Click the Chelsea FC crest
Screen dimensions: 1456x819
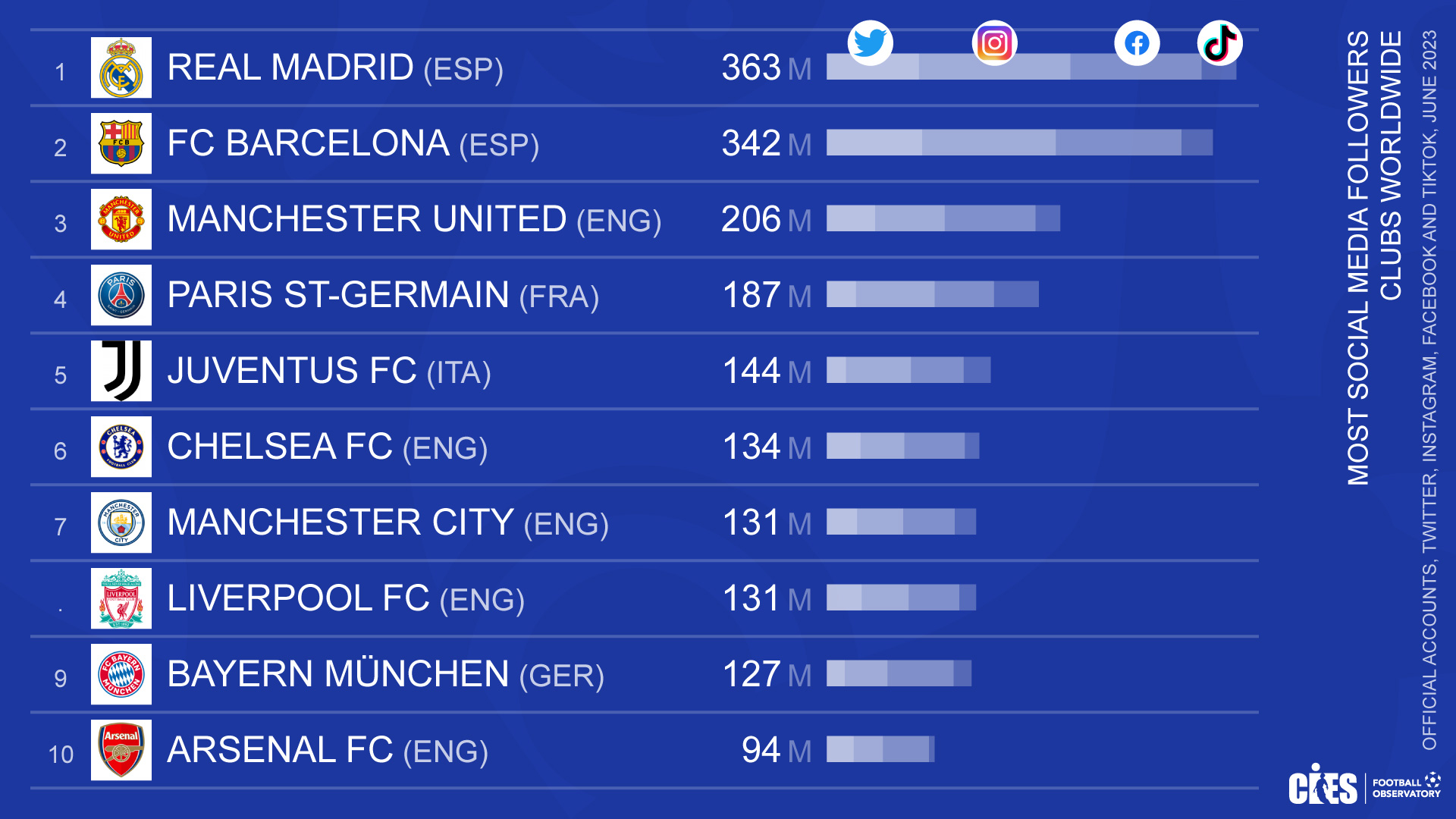click(121, 447)
